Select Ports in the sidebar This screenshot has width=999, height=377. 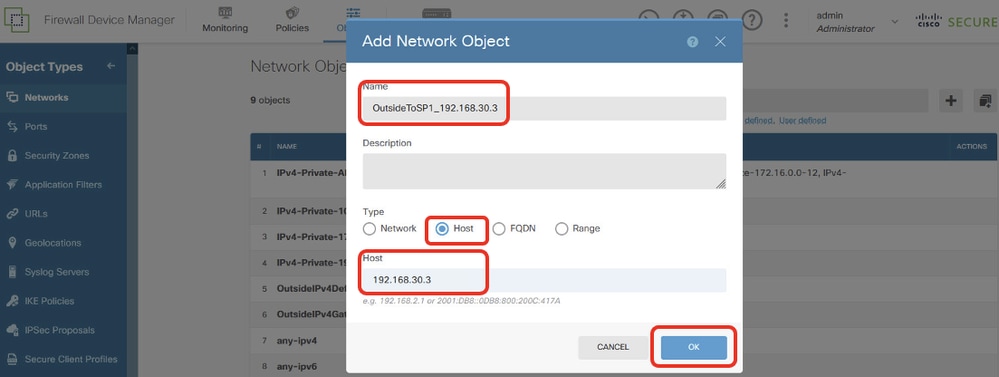[x=64, y=127]
